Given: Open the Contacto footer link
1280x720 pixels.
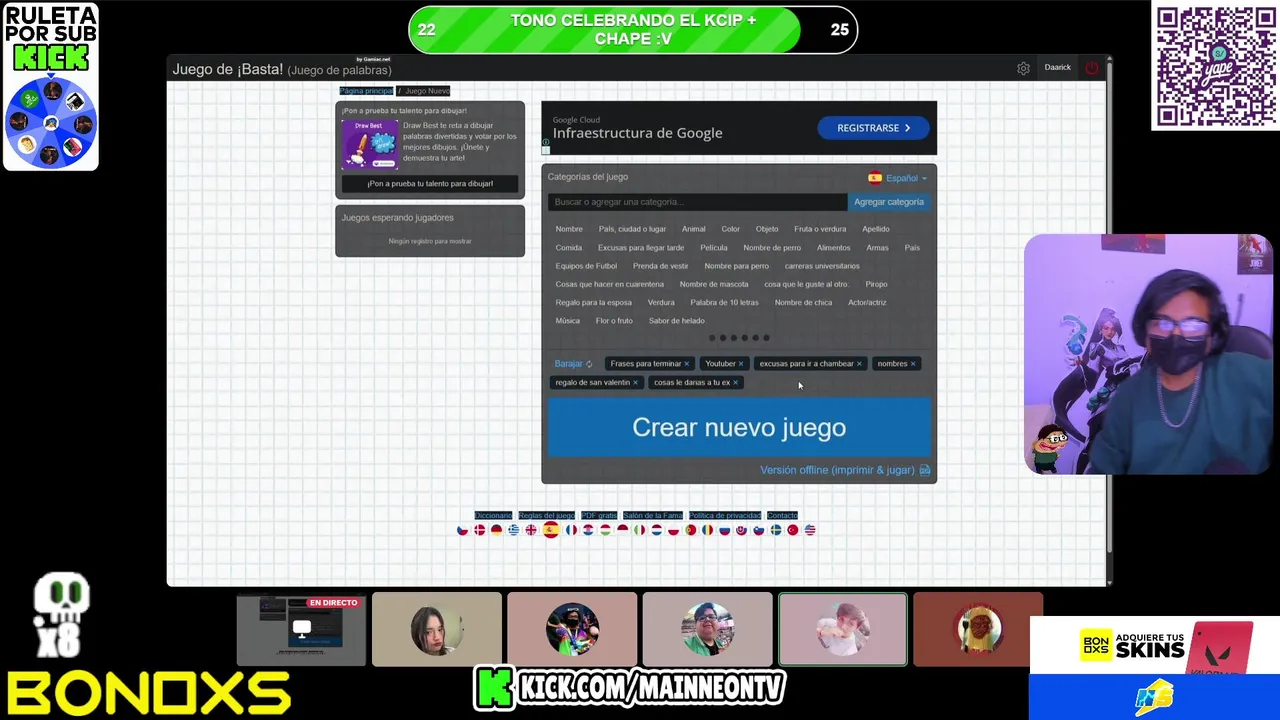Looking at the screenshot, I should (782, 515).
